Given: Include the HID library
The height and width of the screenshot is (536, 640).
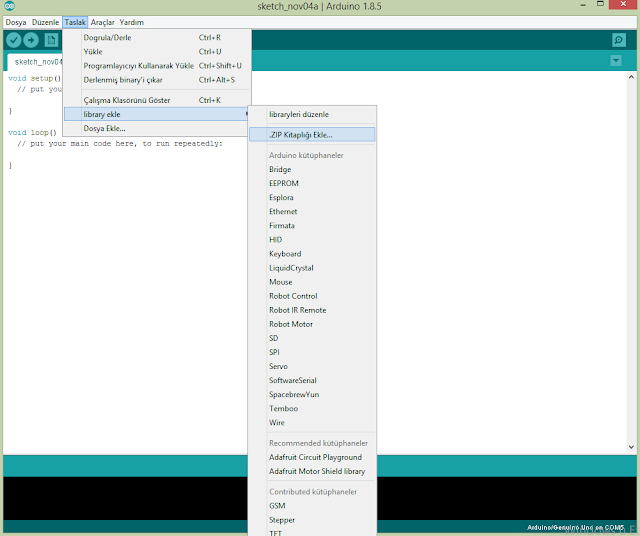Looking at the screenshot, I should 312,240.
